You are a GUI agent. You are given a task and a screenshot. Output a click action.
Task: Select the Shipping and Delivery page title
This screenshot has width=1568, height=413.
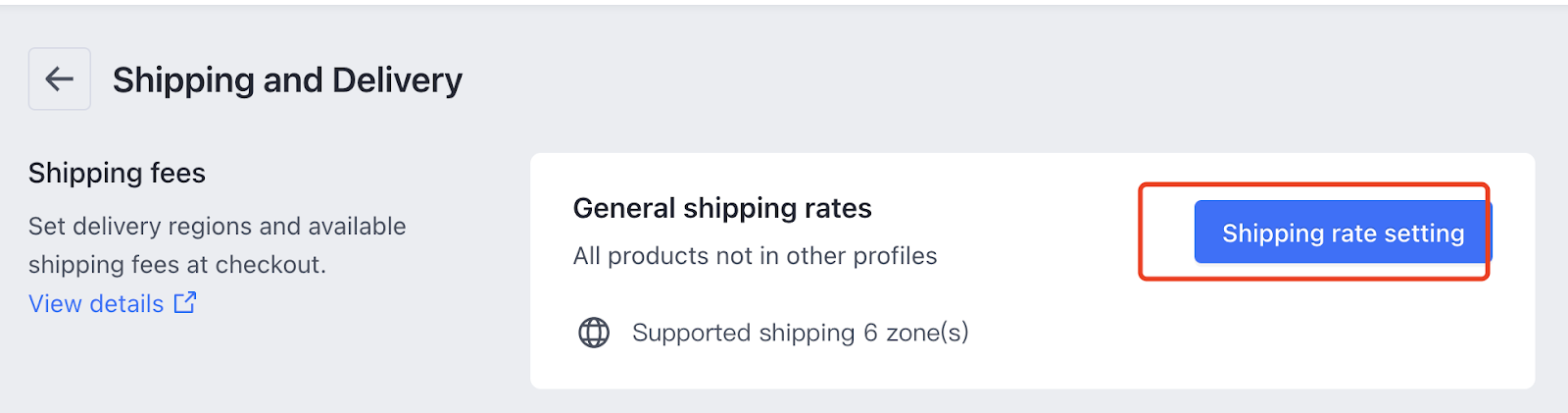pos(287,79)
